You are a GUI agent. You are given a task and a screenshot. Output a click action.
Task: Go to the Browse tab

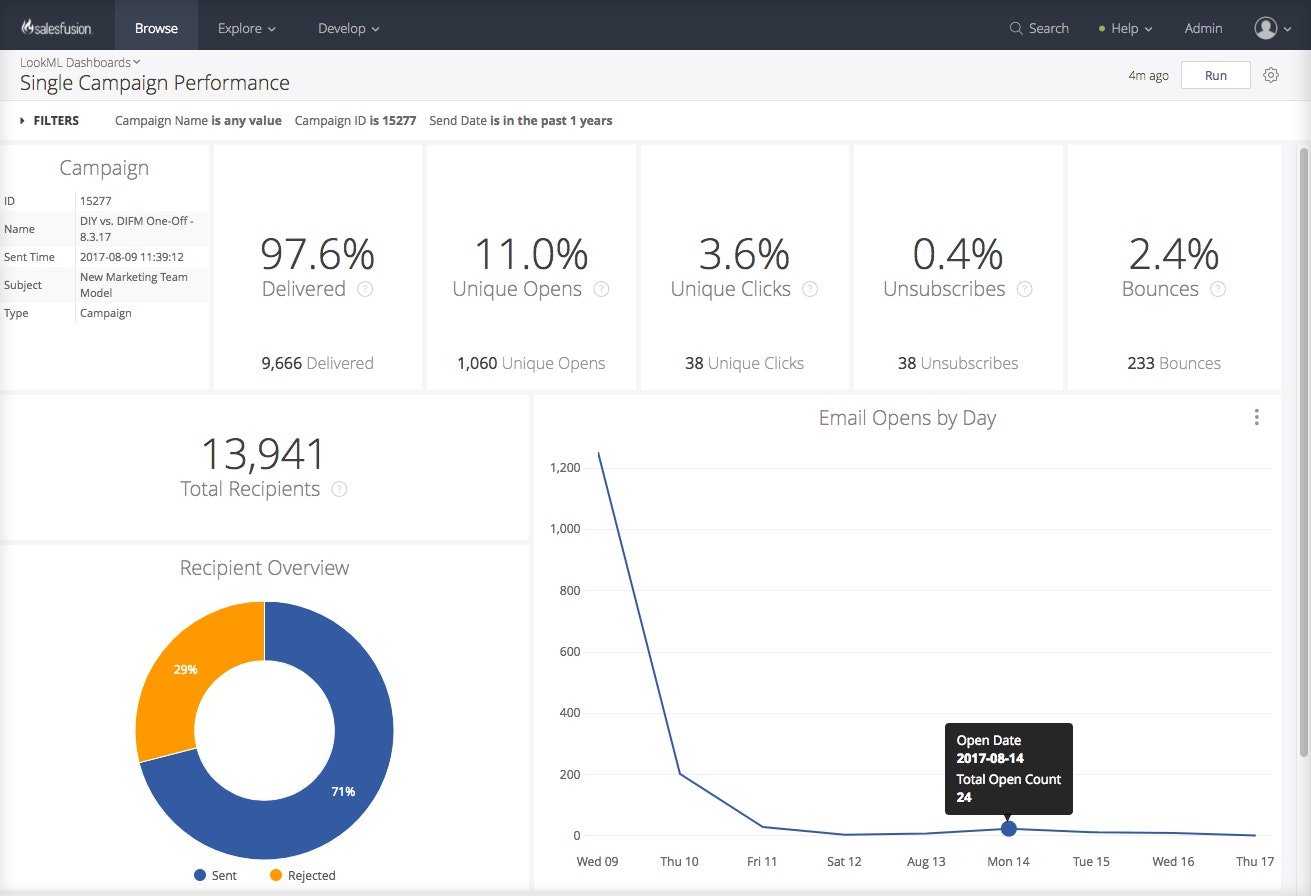156,28
